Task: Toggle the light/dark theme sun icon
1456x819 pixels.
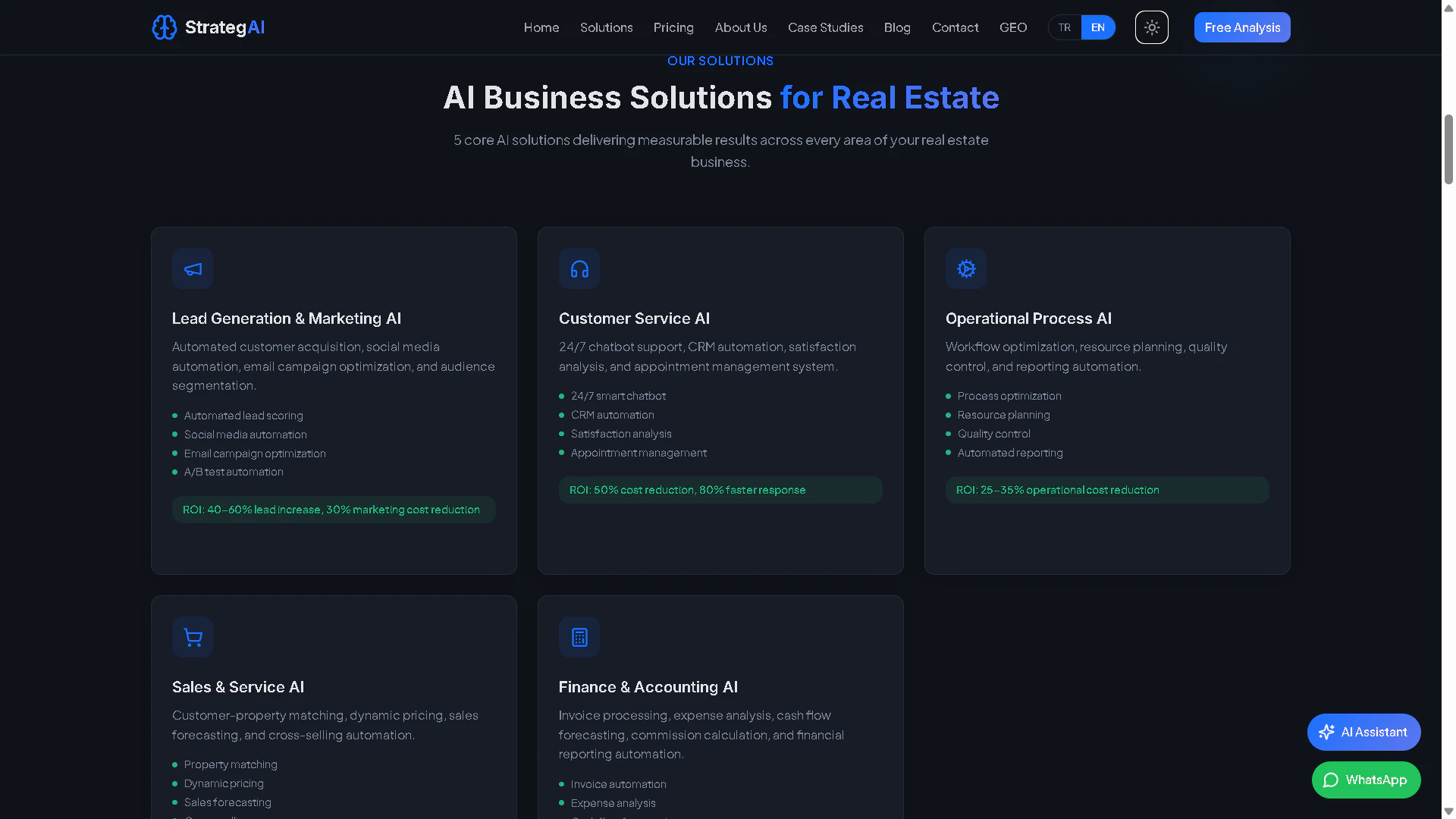Action: tap(1151, 27)
